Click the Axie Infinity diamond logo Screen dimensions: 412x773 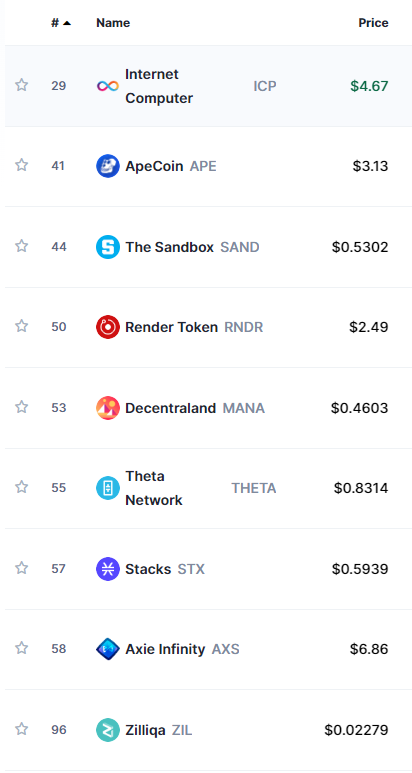(x=107, y=649)
